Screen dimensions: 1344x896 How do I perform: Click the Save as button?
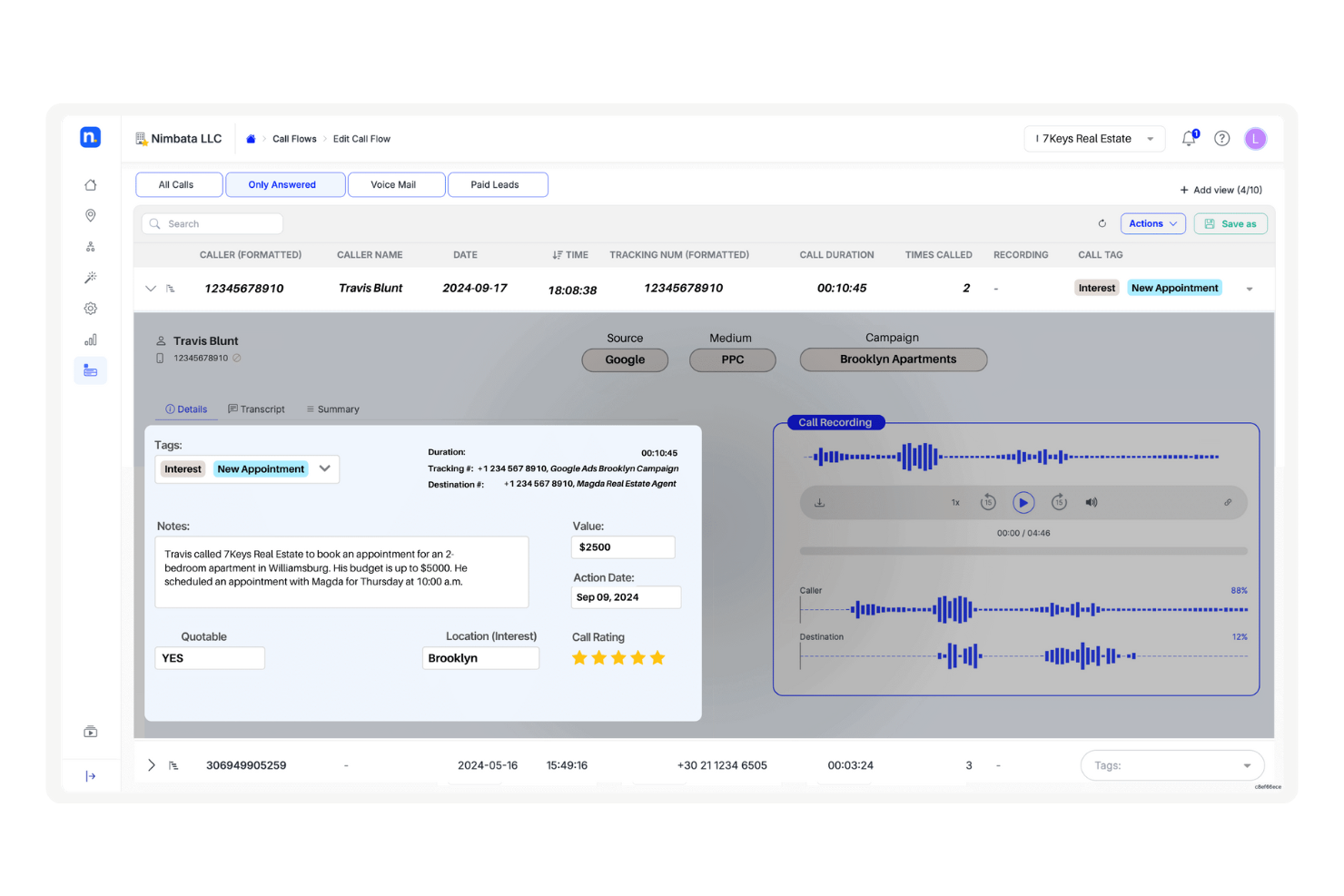coord(1230,223)
